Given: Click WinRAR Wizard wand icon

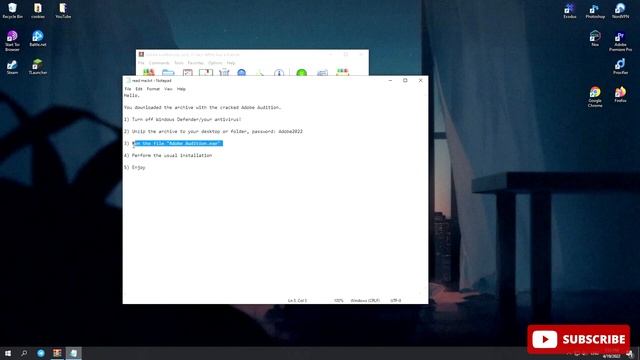Looking at the screenshot, I should coord(260,73).
